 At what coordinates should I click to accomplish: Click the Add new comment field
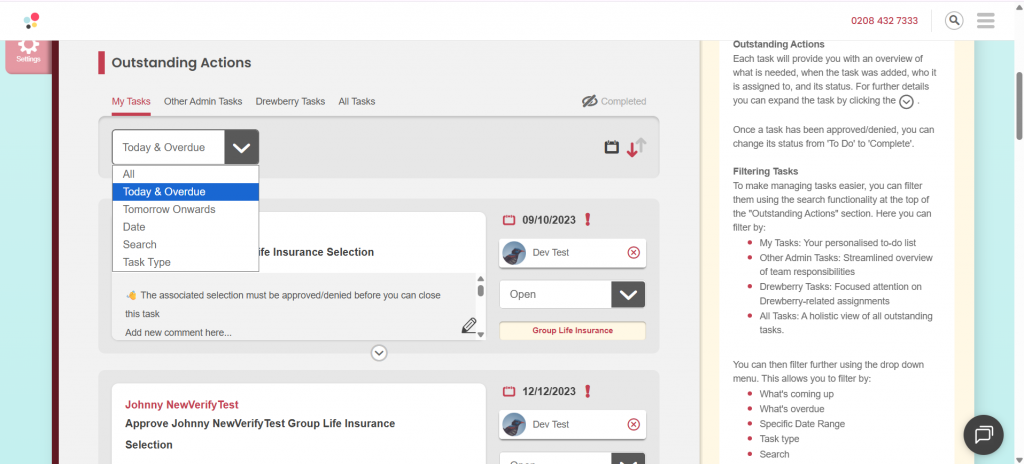tap(178, 332)
